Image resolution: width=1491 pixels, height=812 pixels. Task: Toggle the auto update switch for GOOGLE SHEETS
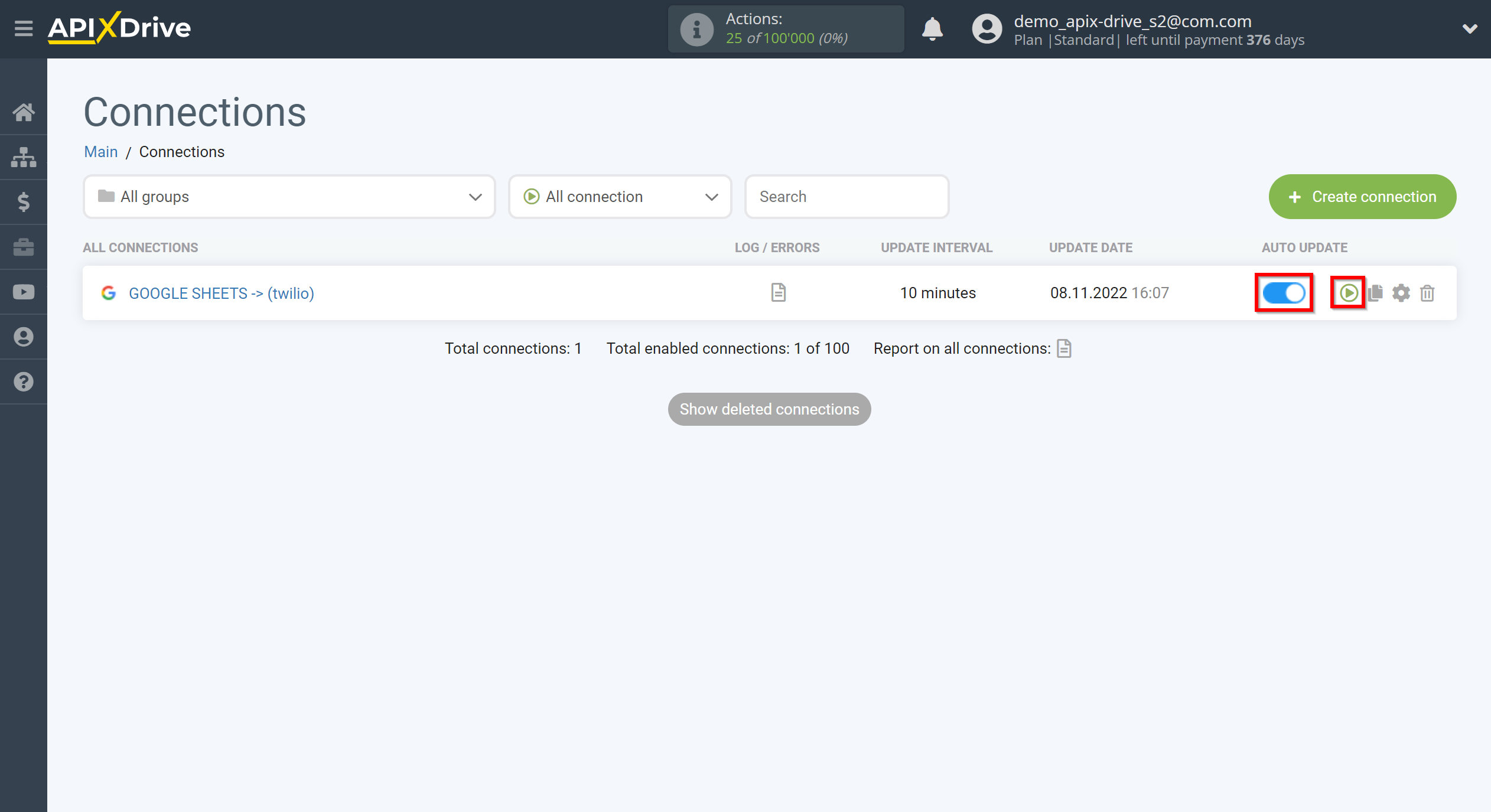pyautogui.click(x=1284, y=293)
